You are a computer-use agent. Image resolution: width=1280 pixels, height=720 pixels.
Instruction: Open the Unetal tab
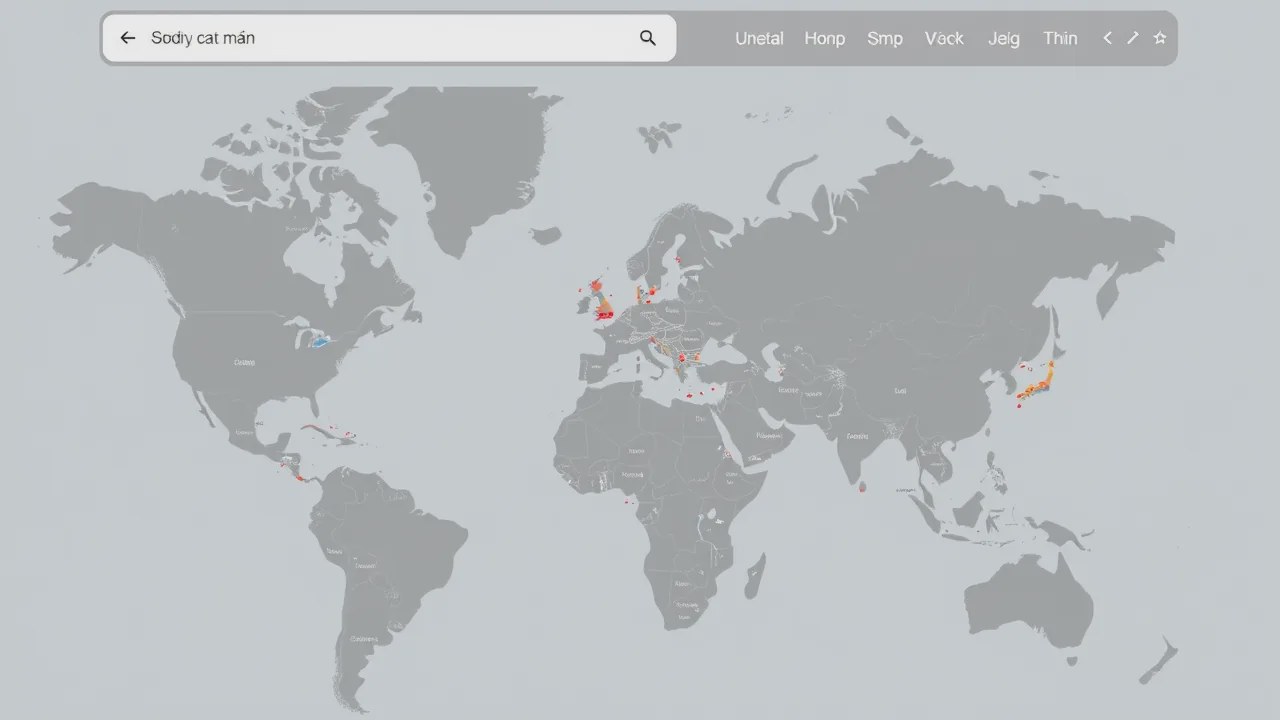759,38
